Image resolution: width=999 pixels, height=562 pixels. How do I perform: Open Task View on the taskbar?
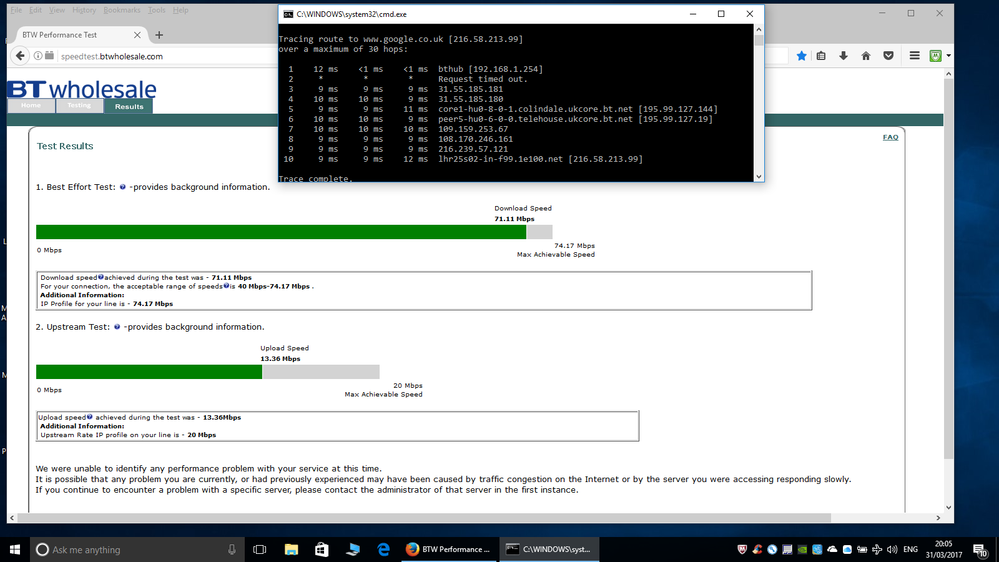[259, 549]
